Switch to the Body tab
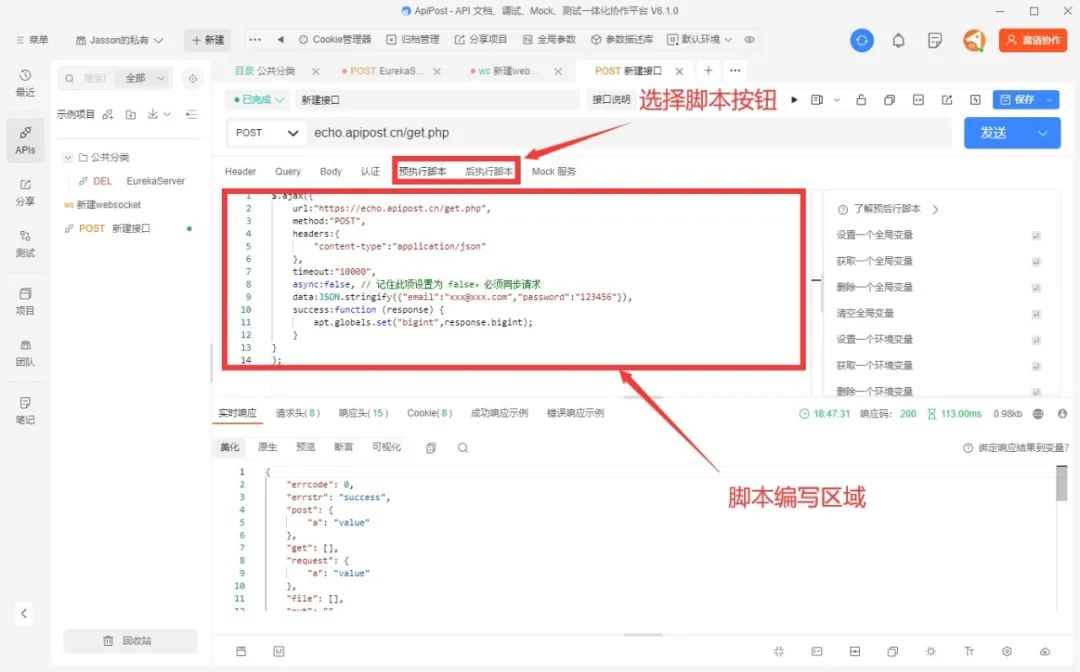This screenshot has height=672, width=1080. point(331,171)
